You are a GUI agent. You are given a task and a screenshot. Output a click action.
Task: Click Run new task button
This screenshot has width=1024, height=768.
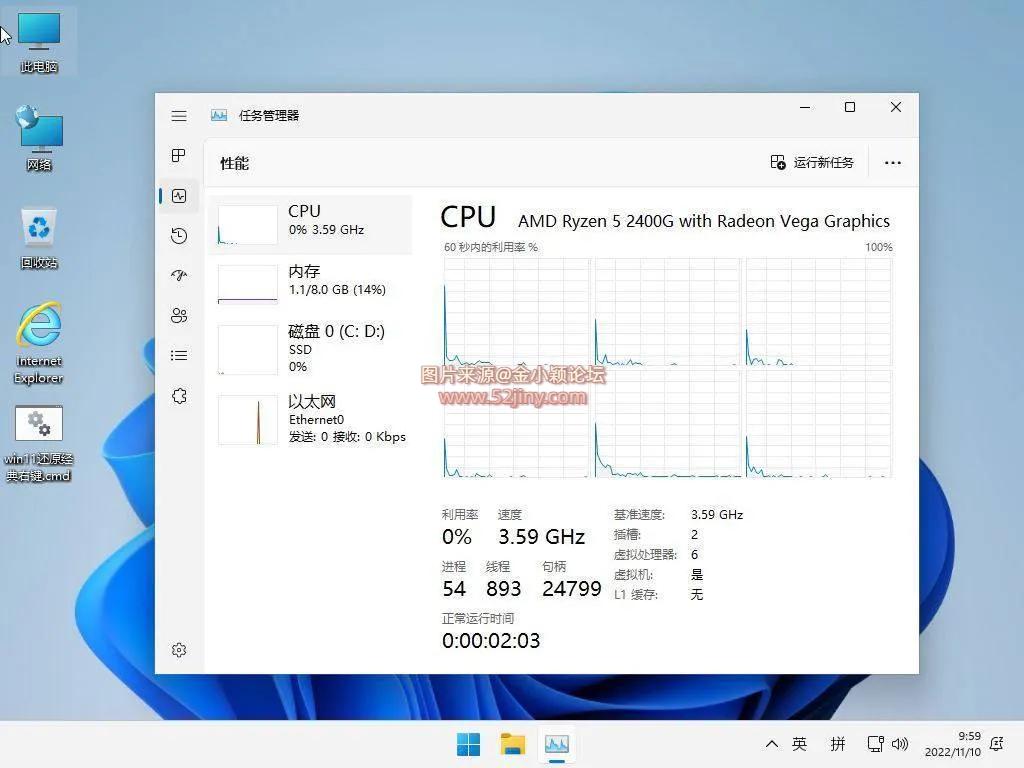coord(812,163)
